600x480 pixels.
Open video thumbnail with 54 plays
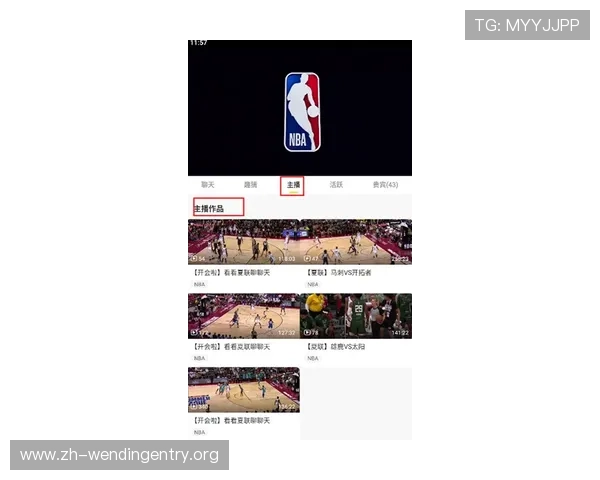[x=243, y=242]
